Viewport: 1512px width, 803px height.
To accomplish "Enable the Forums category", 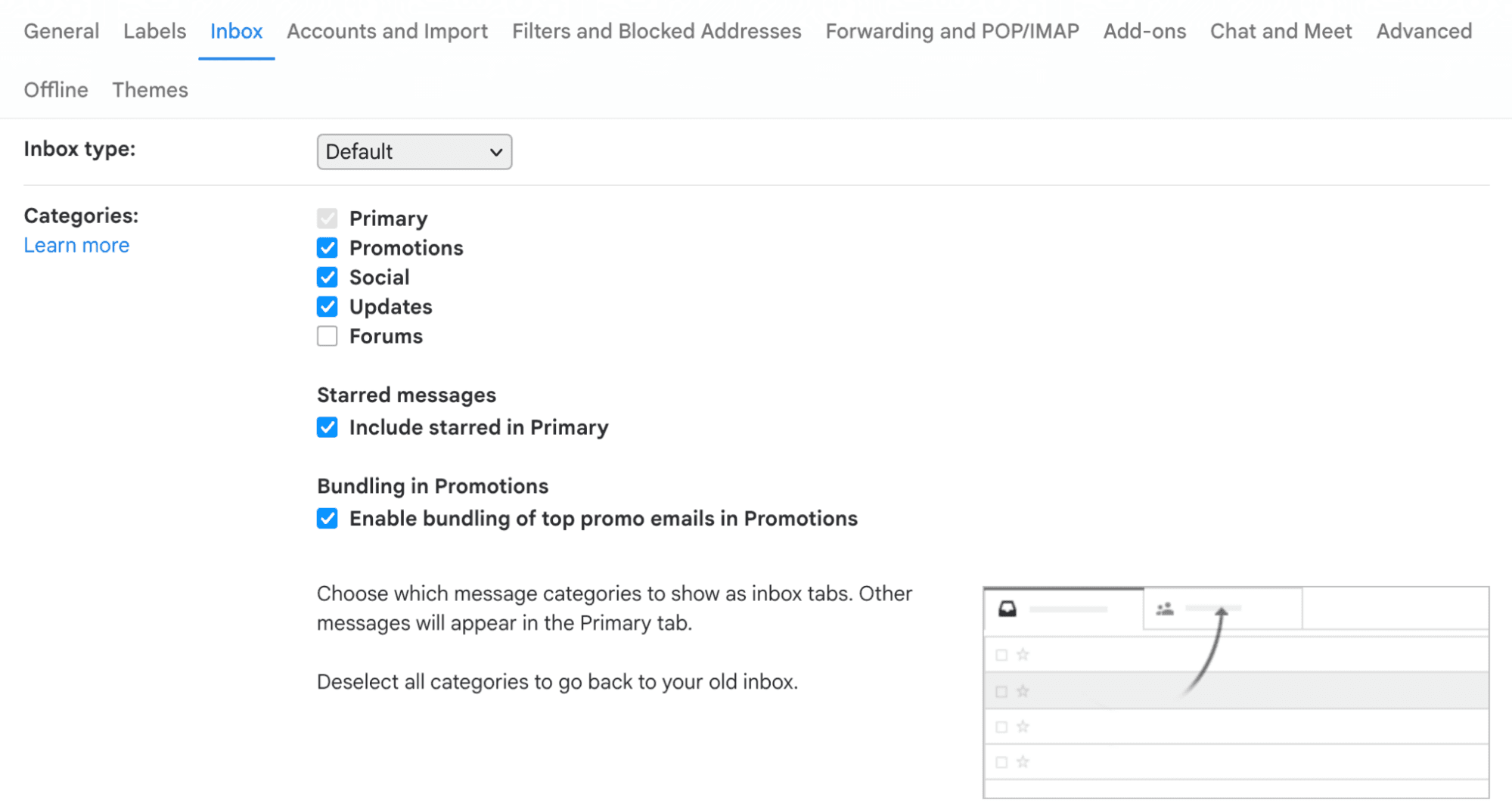I will [x=327, y=336].
